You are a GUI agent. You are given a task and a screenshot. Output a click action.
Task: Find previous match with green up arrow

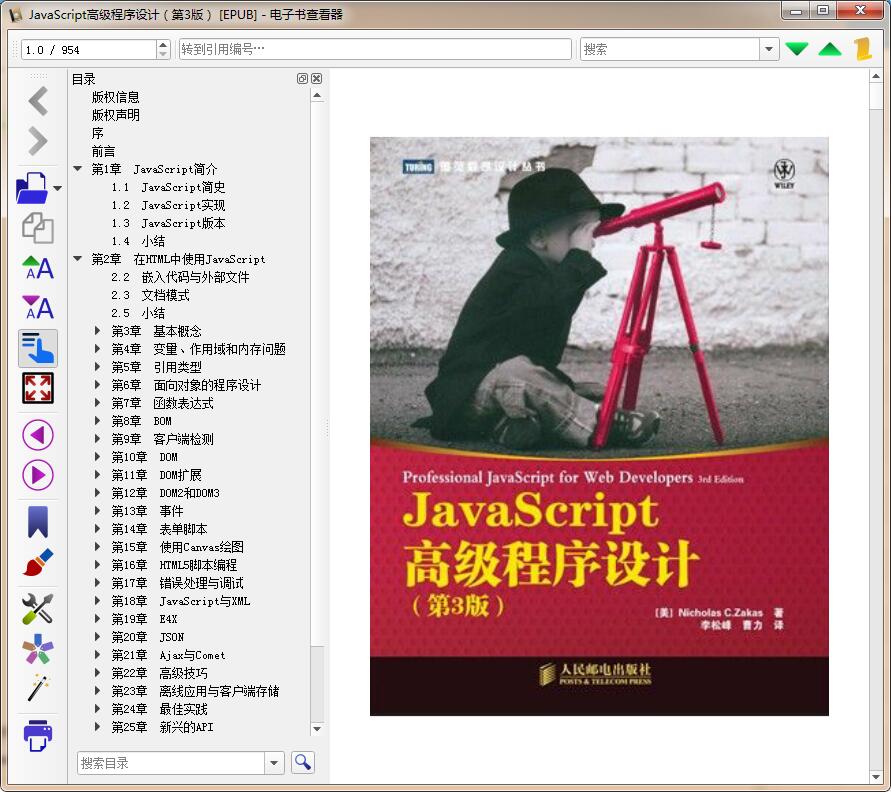pyautogui.click(x=830, y=49)
